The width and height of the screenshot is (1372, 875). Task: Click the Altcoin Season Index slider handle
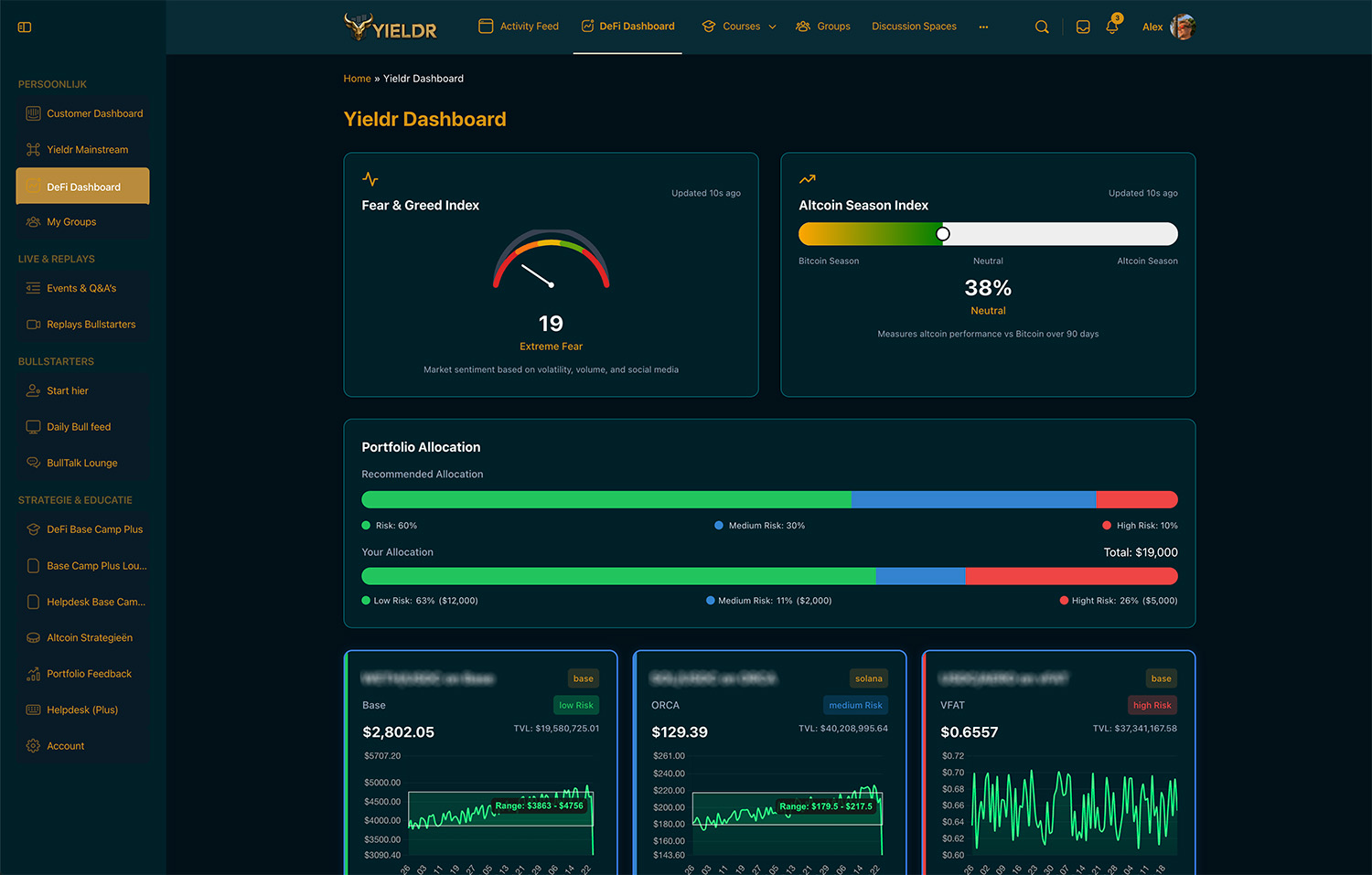(x=943, y=234)
